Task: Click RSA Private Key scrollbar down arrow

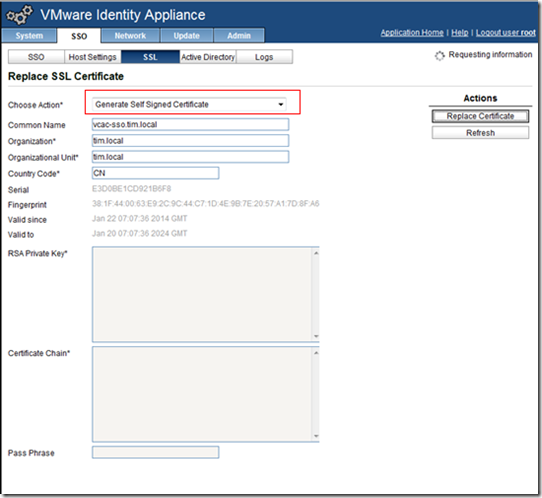Action: [316, 336]
